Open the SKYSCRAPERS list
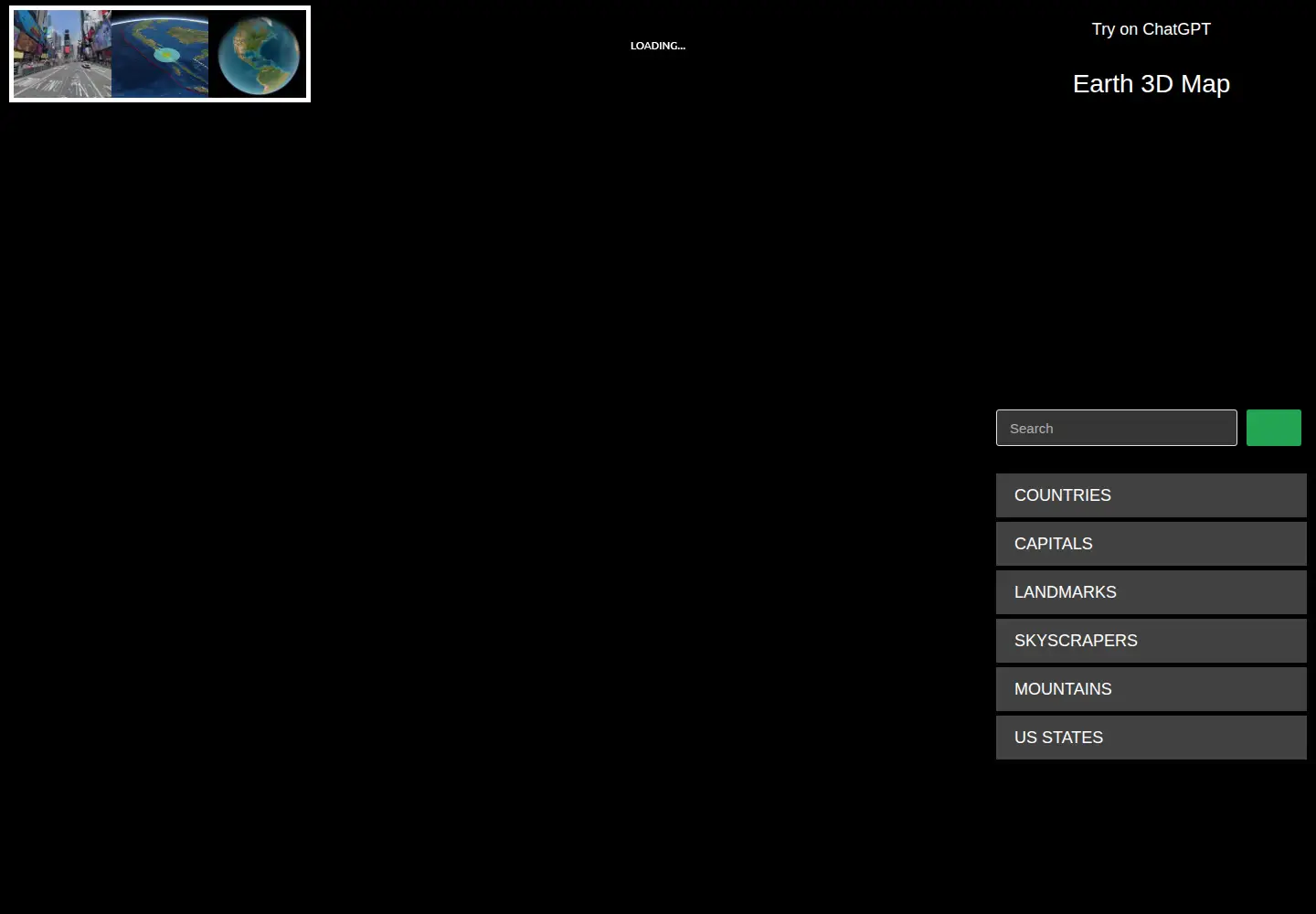The width and height of the screenshot is (1316, 914). pyautogui.click(x=1151, y=641)
